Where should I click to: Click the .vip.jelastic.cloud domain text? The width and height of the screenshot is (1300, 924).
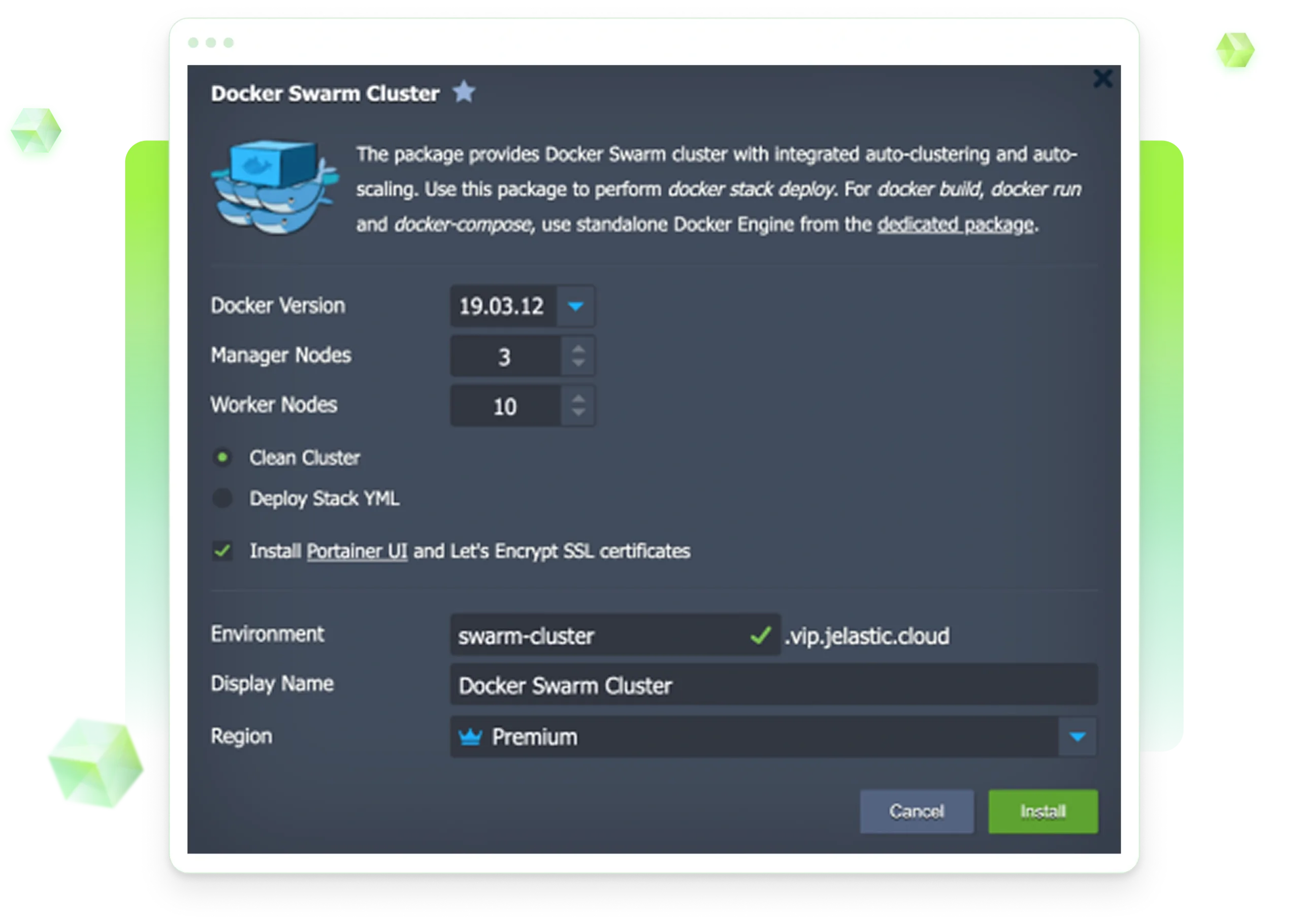pos(867,636)
